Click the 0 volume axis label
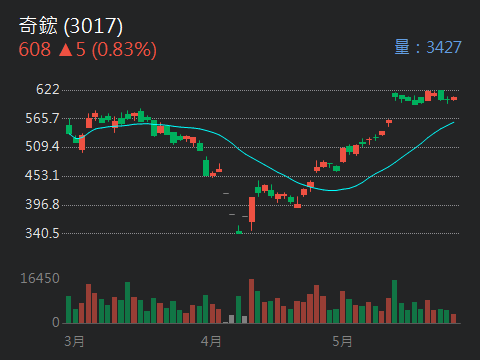480x360 pixels. [x=56, y=322]
